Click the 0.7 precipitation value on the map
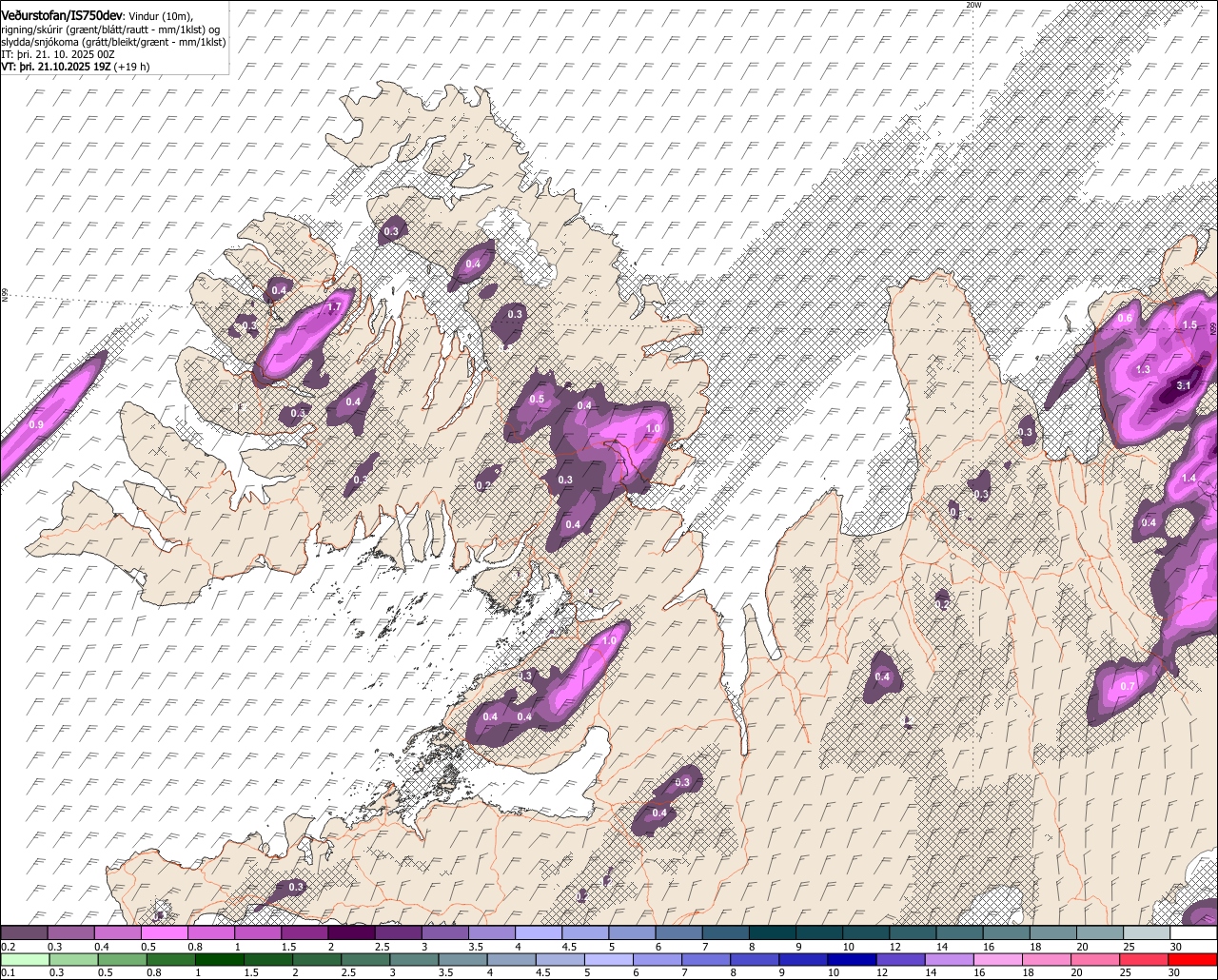The image size is (1218, 980). pyautogui.click(x=1128, y=686)
